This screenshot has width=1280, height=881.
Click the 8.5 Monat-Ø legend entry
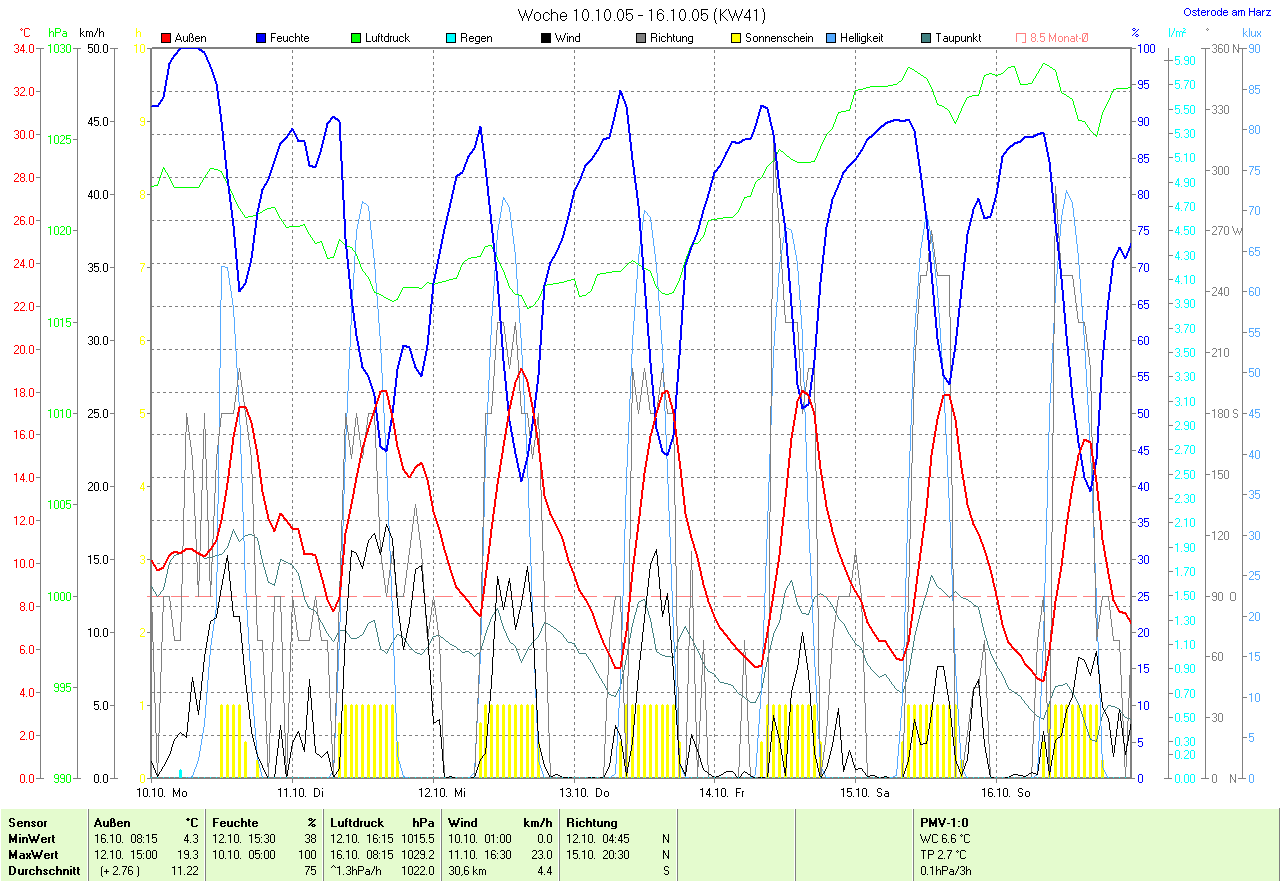tap(1052, 38)
